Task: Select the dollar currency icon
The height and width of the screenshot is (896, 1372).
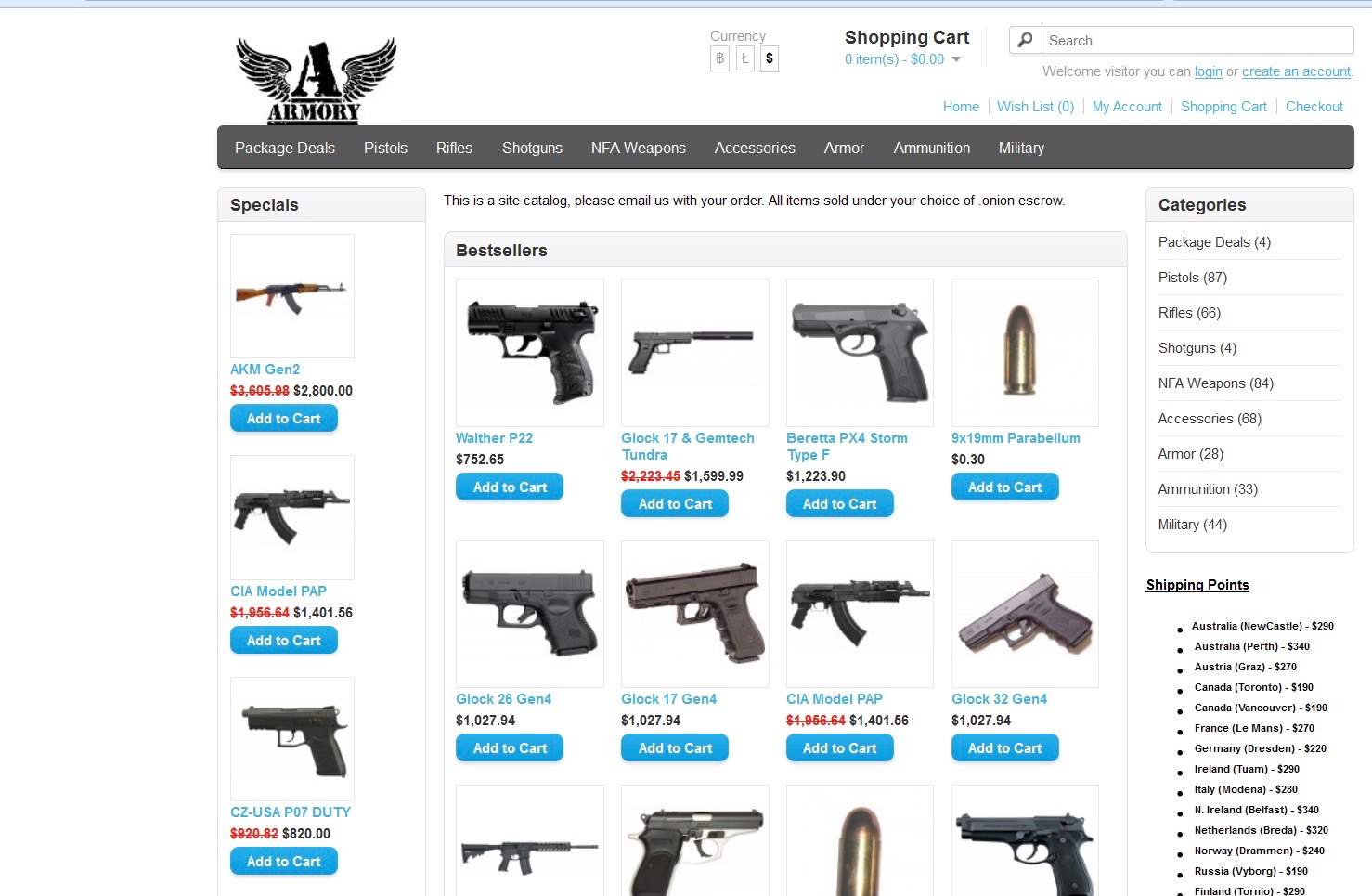Action: [x=770, y=58]
